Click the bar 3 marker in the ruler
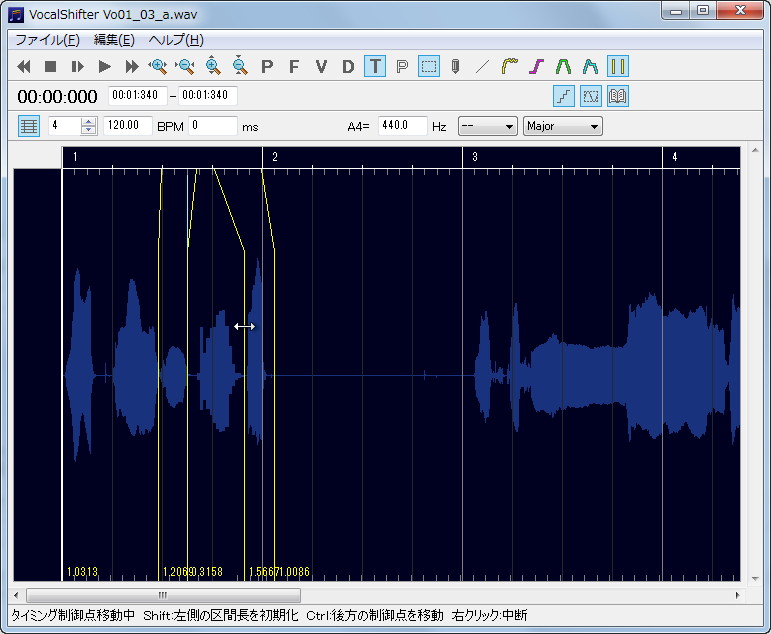Image resolution: width=771 pixels, height=634 pixels. click(474, 157)
